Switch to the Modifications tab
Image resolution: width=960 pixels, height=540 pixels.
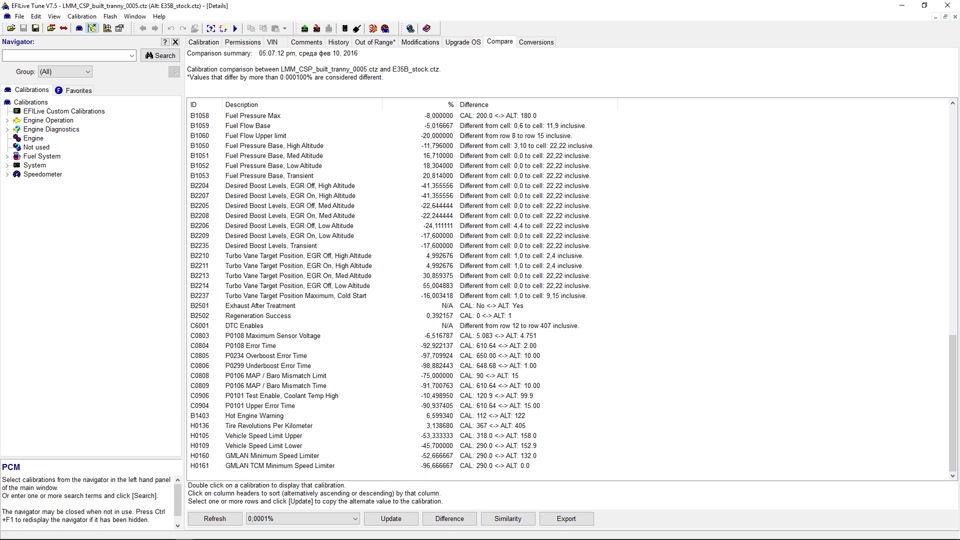pos(420,42)
